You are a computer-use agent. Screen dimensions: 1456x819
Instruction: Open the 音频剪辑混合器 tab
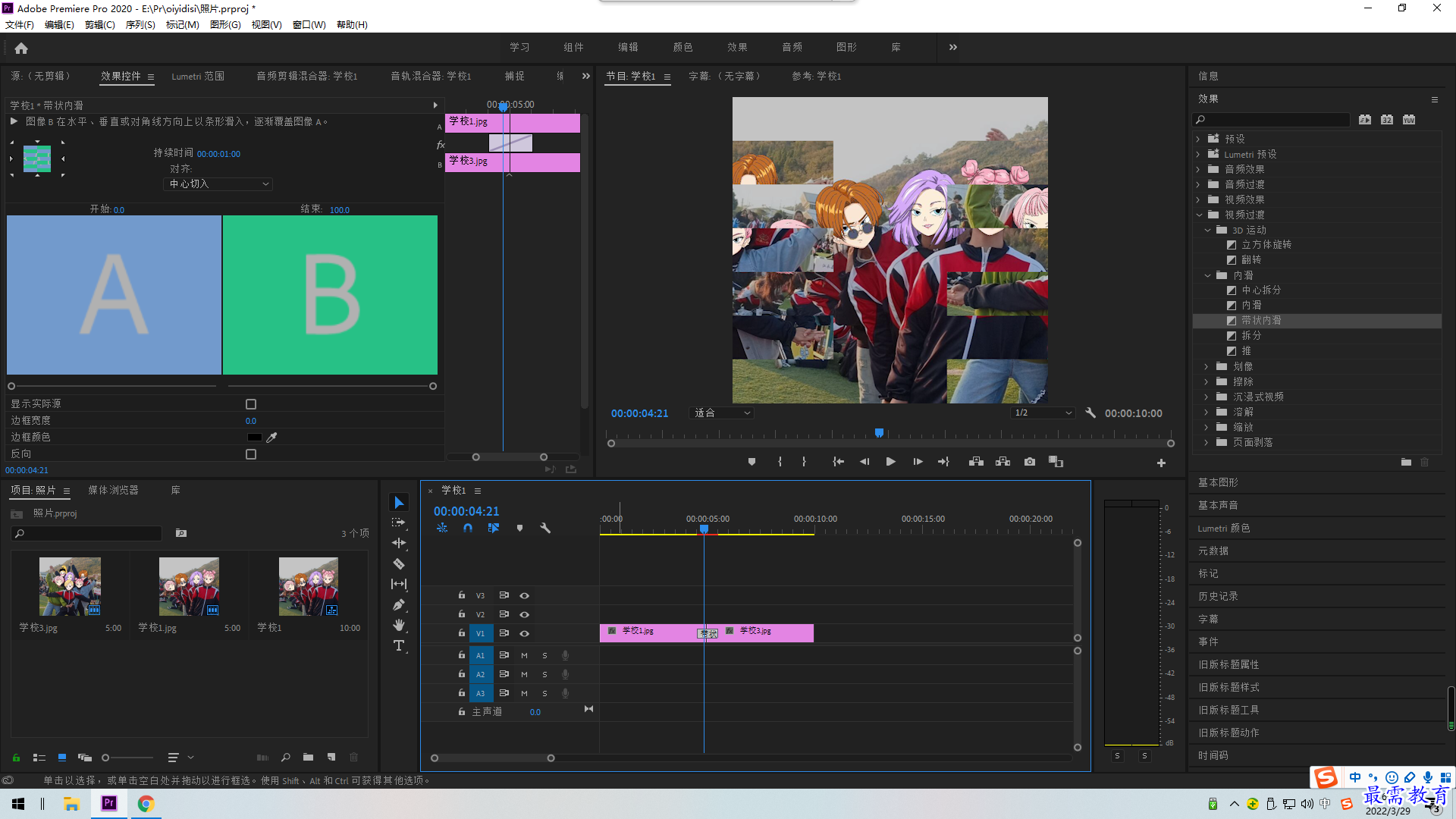point(307,77)
